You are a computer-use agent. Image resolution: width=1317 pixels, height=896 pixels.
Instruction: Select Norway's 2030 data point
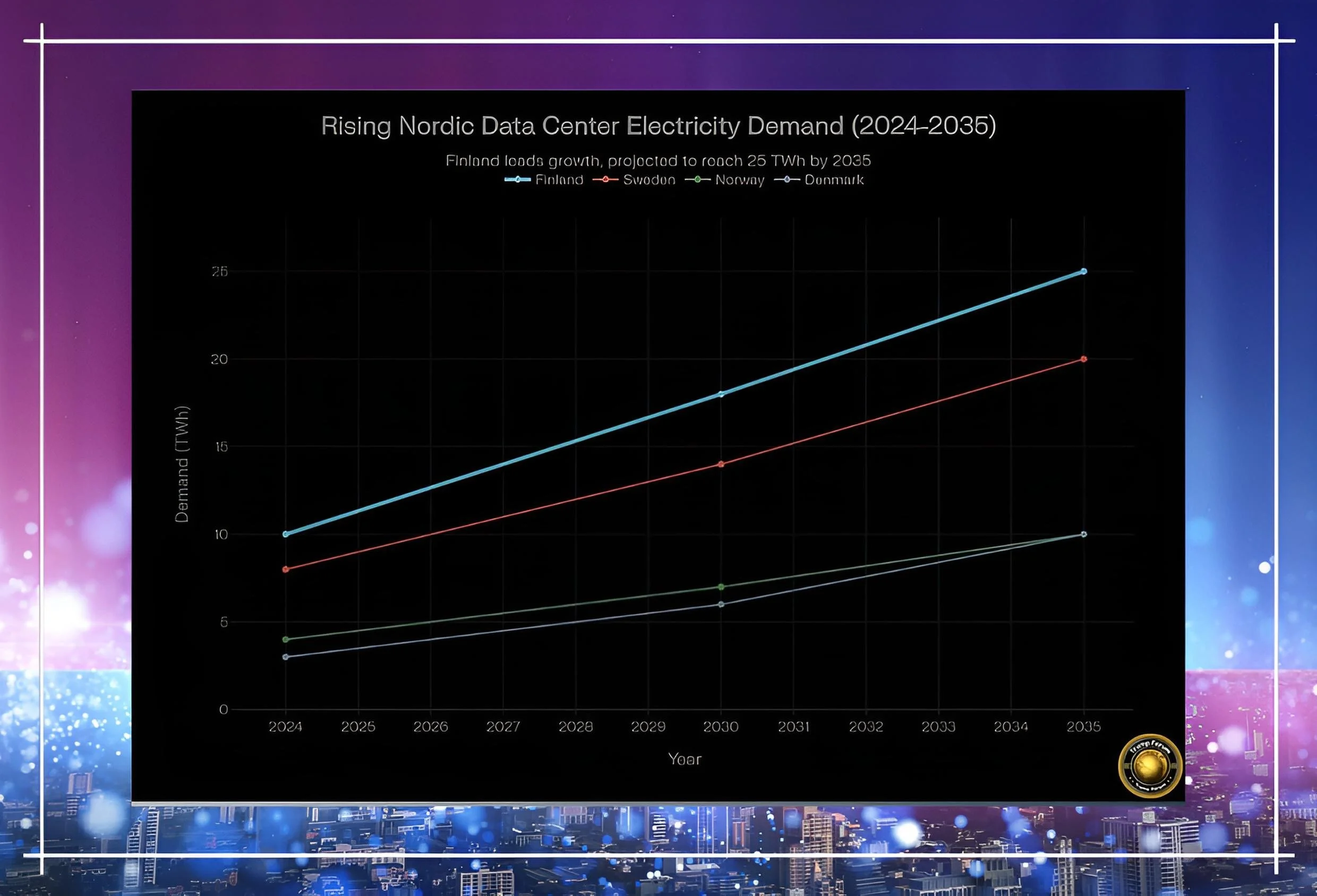[x=721, y=587]
